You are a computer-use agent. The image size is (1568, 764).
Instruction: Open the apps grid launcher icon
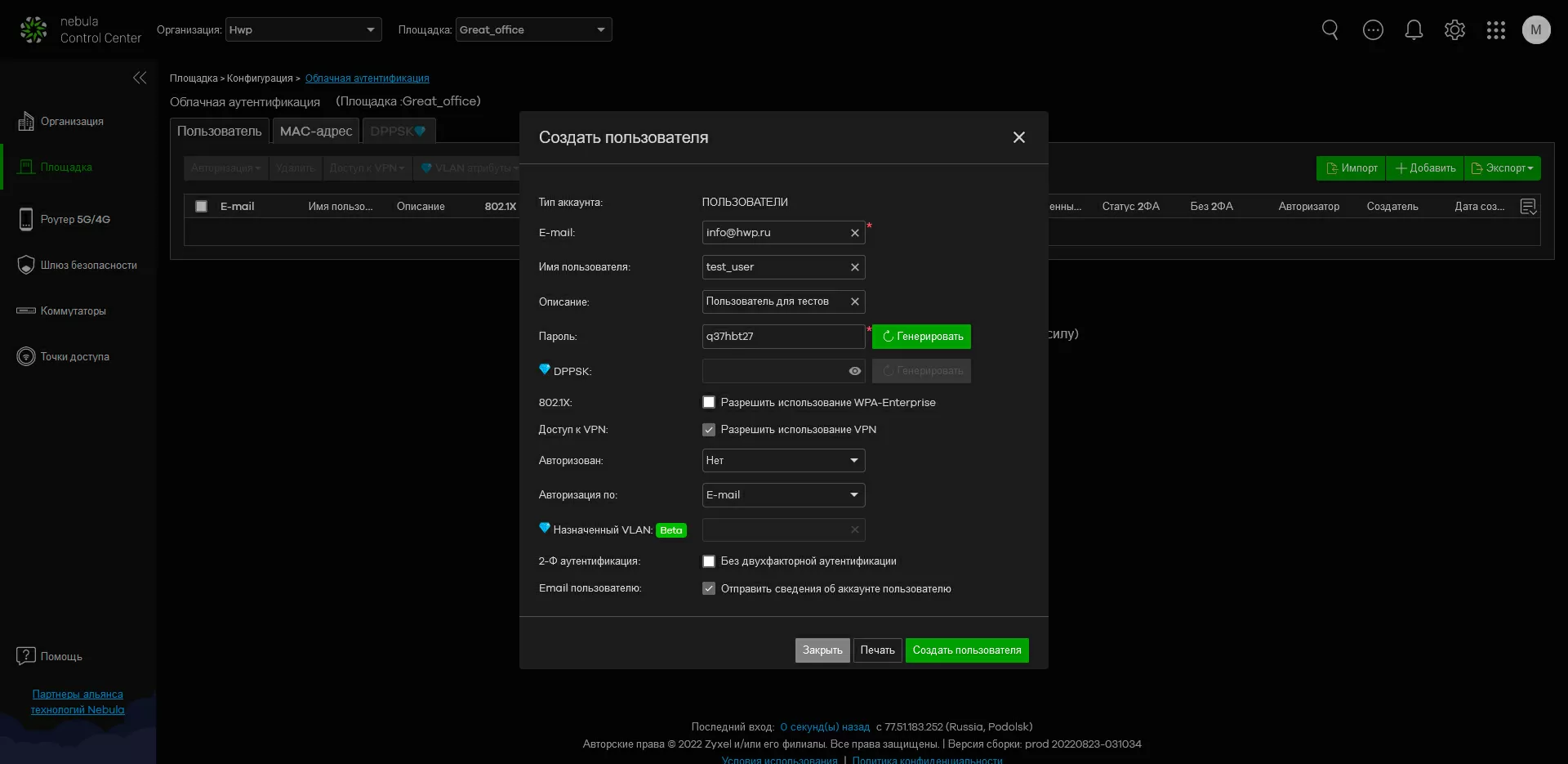[x=1495, y=30]
